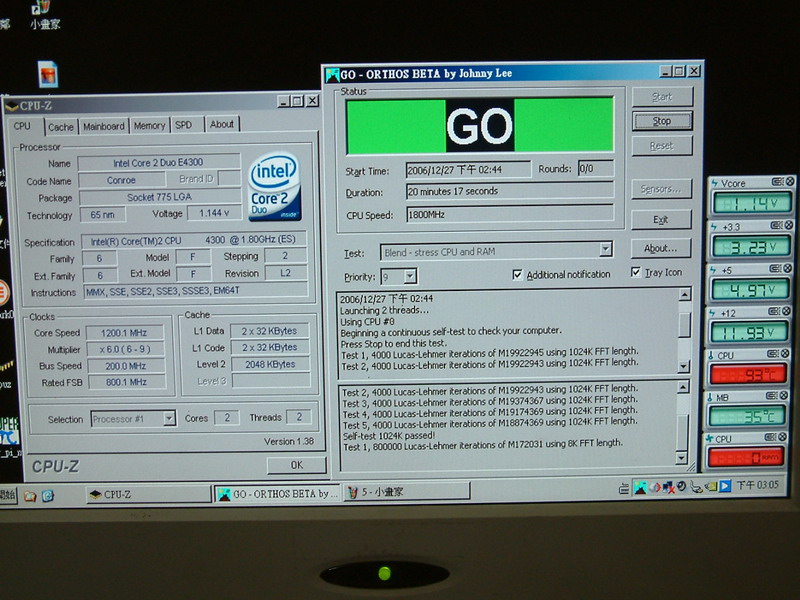Viewport: 800px width, 600px height.
Task: Click the lower log pane scroll-down arrow
Action: (x=682, y=458)
